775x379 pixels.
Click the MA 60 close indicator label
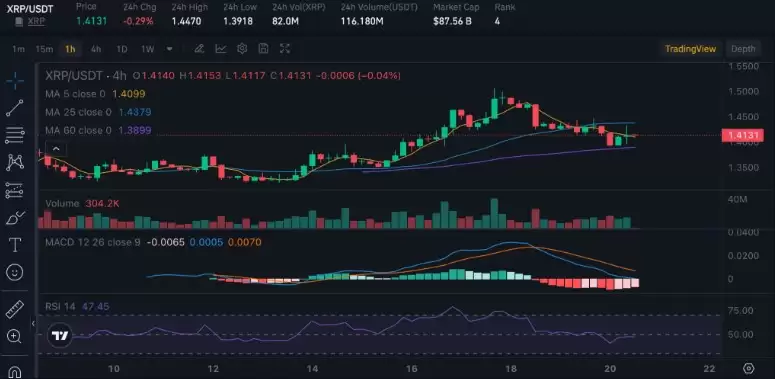coord(78,130)
